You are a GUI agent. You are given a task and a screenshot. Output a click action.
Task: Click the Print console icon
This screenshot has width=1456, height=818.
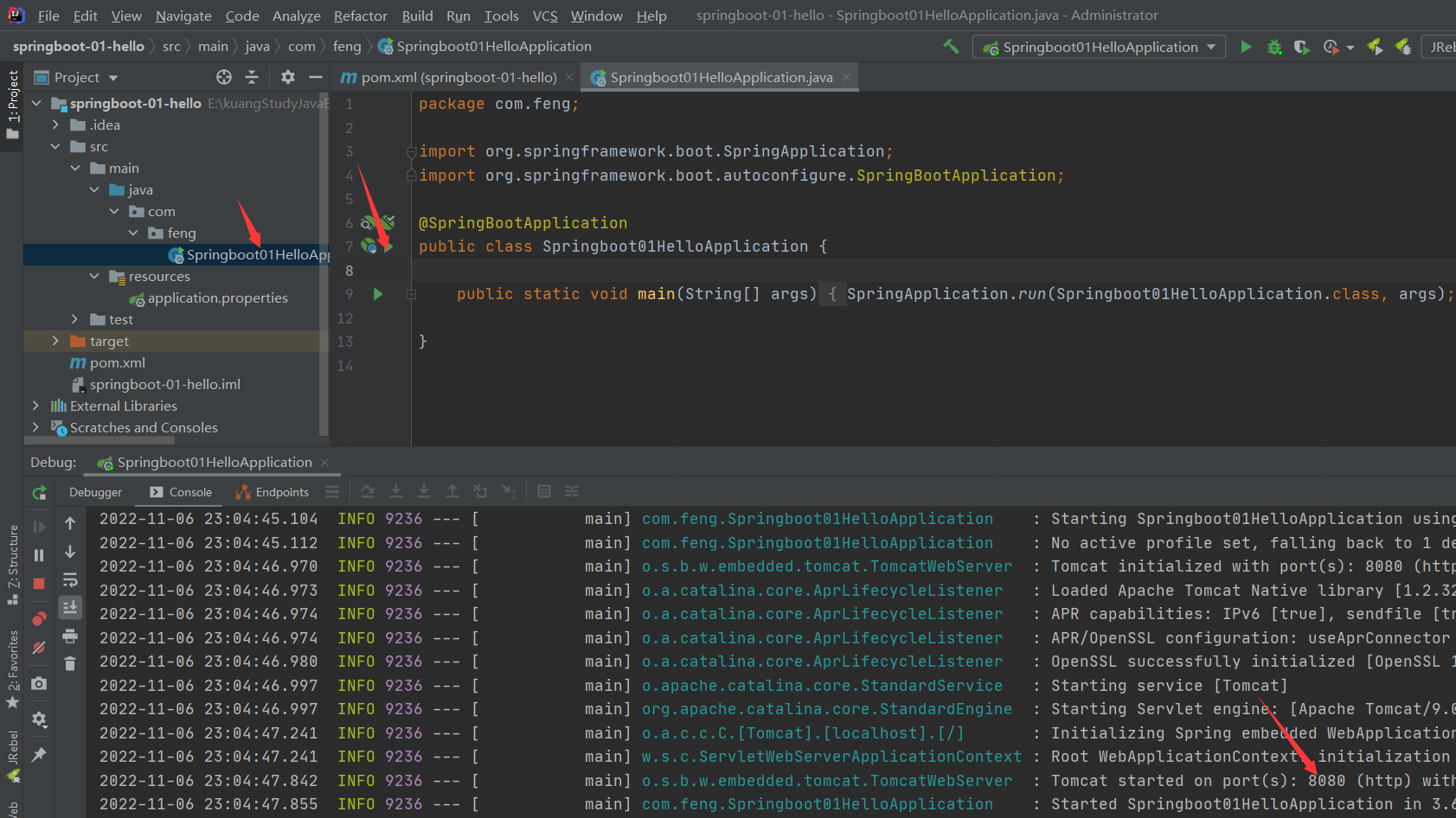pos(70,636)
